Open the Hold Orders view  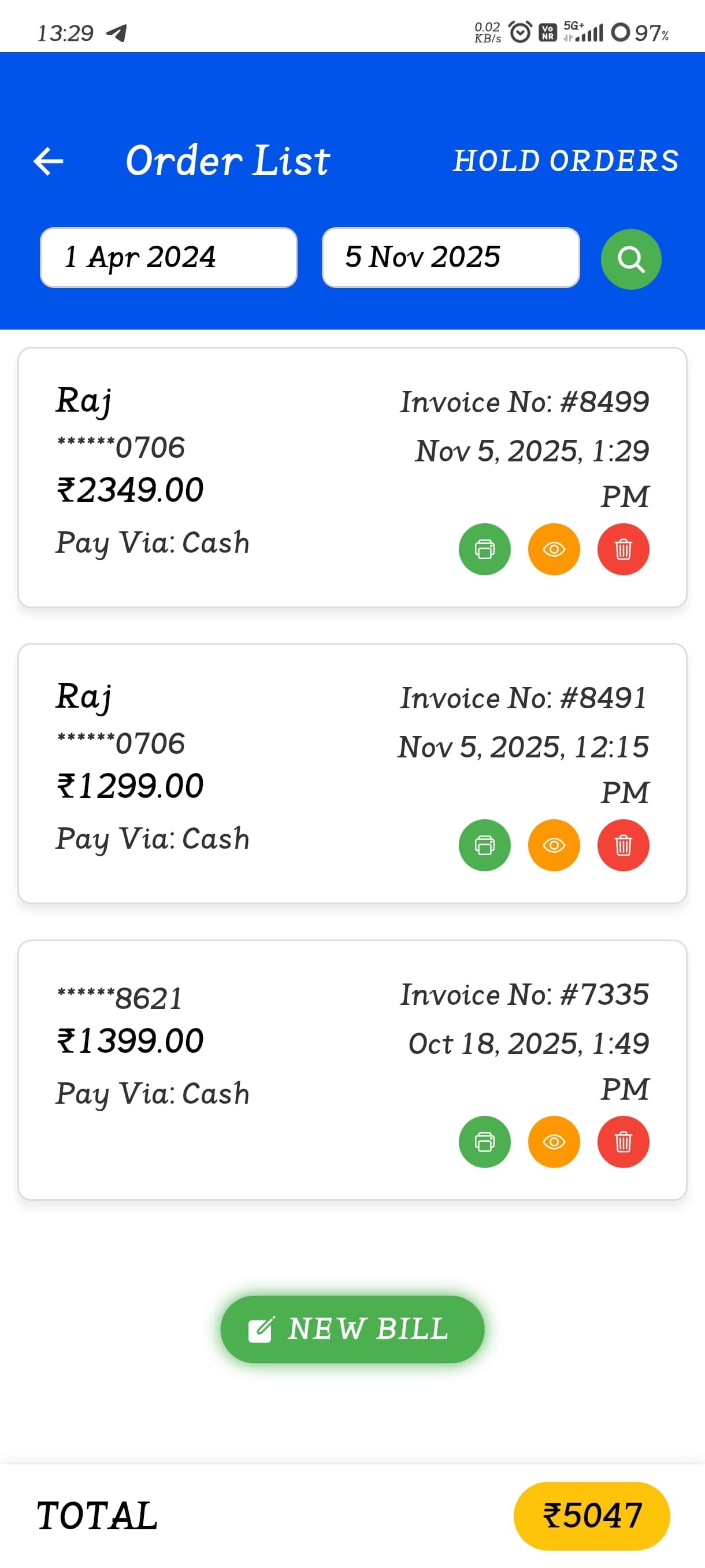pos(565,161)
